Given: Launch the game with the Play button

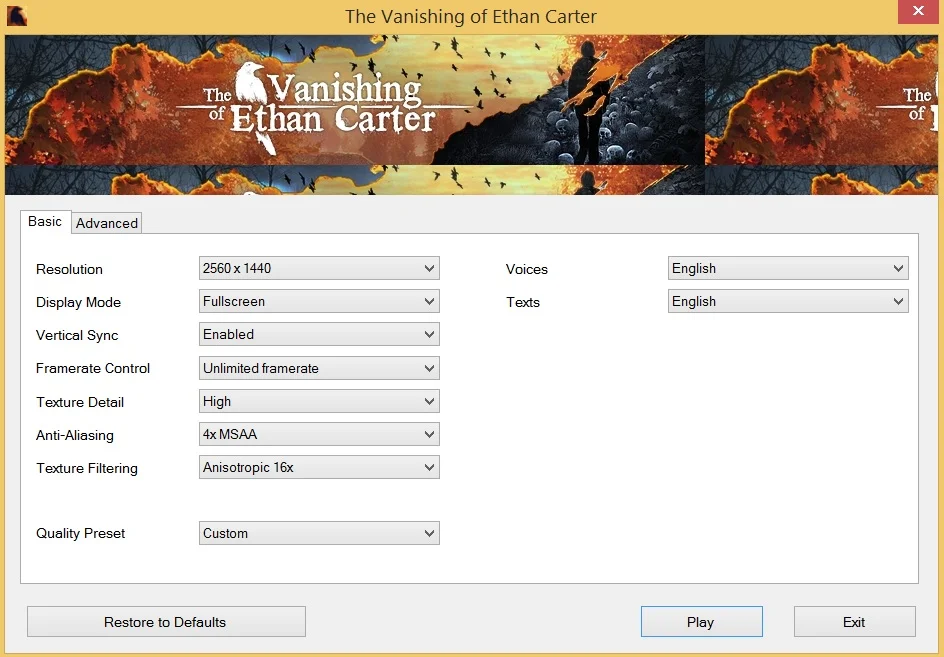Looking at the screenshot, I should coord(701,621).
